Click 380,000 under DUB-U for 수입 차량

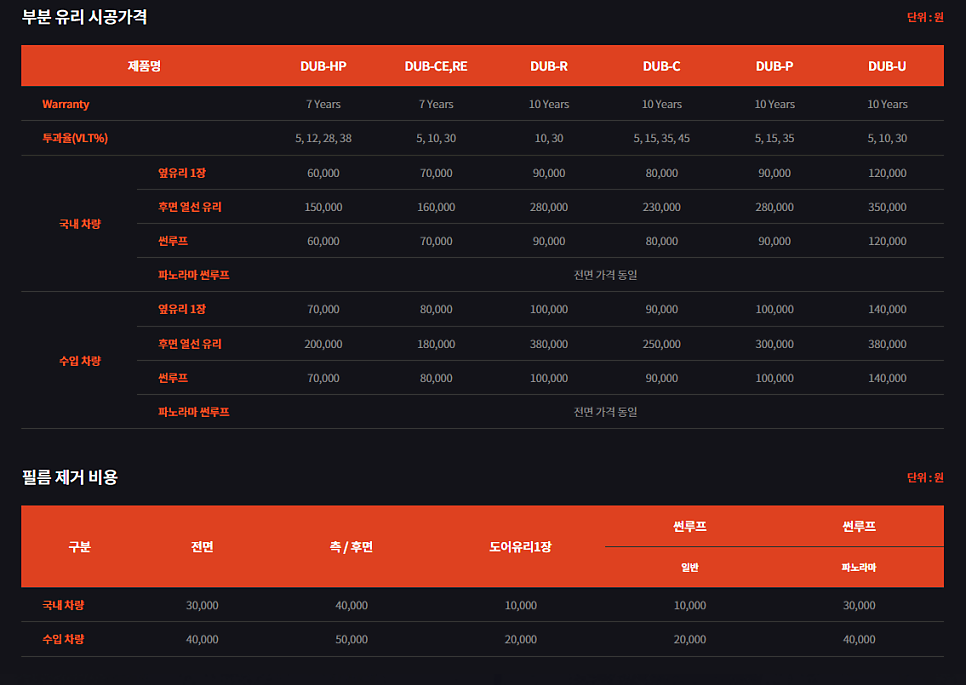coord(887,344)
